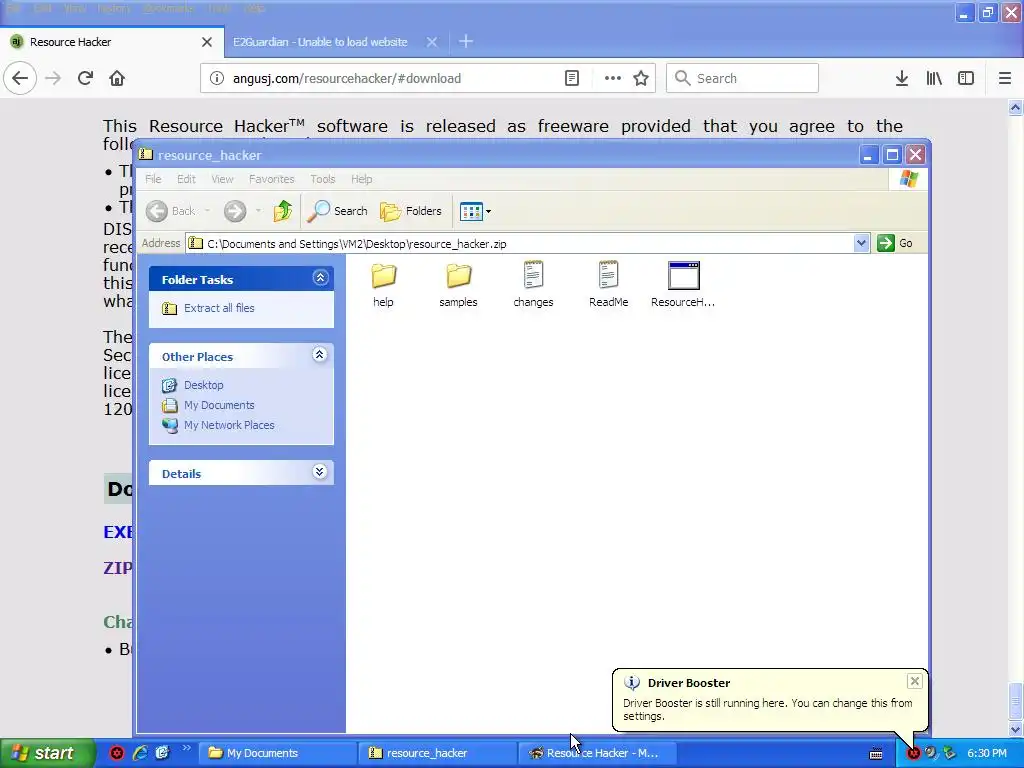1024x768 pixels.
Task: Open Explorer Search pane
Action: pos(337,211)
